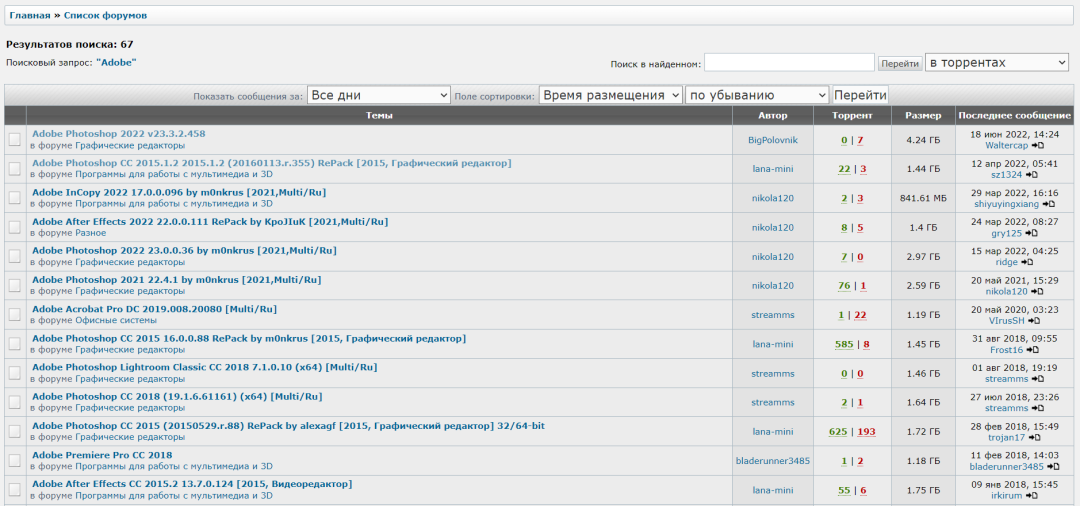Open the 'Все дни' time period dropdown
The height and width of the screenshot is (506, 1080).
[x=379, y=96]
